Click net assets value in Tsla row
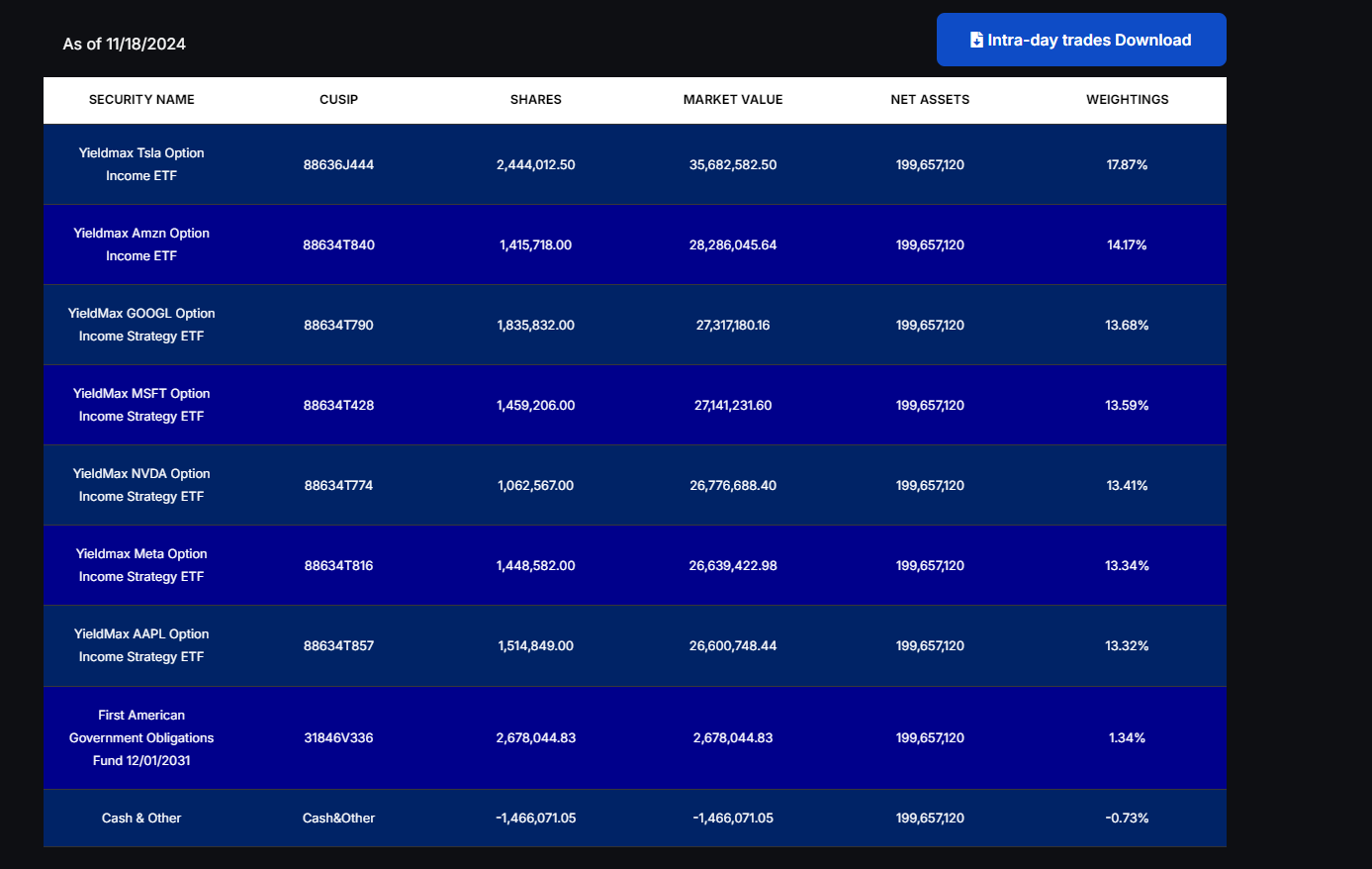This screenshot has width=1372, height=869. [x=930, y=164]
